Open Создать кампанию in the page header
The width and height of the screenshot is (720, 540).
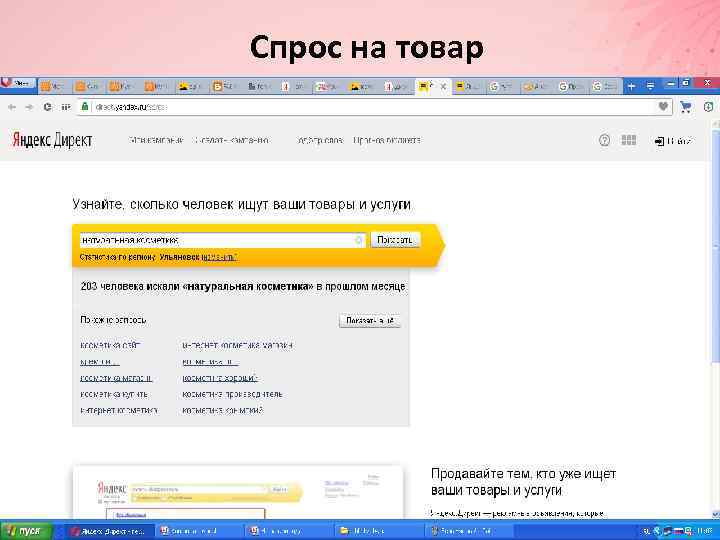click(231, 140)
